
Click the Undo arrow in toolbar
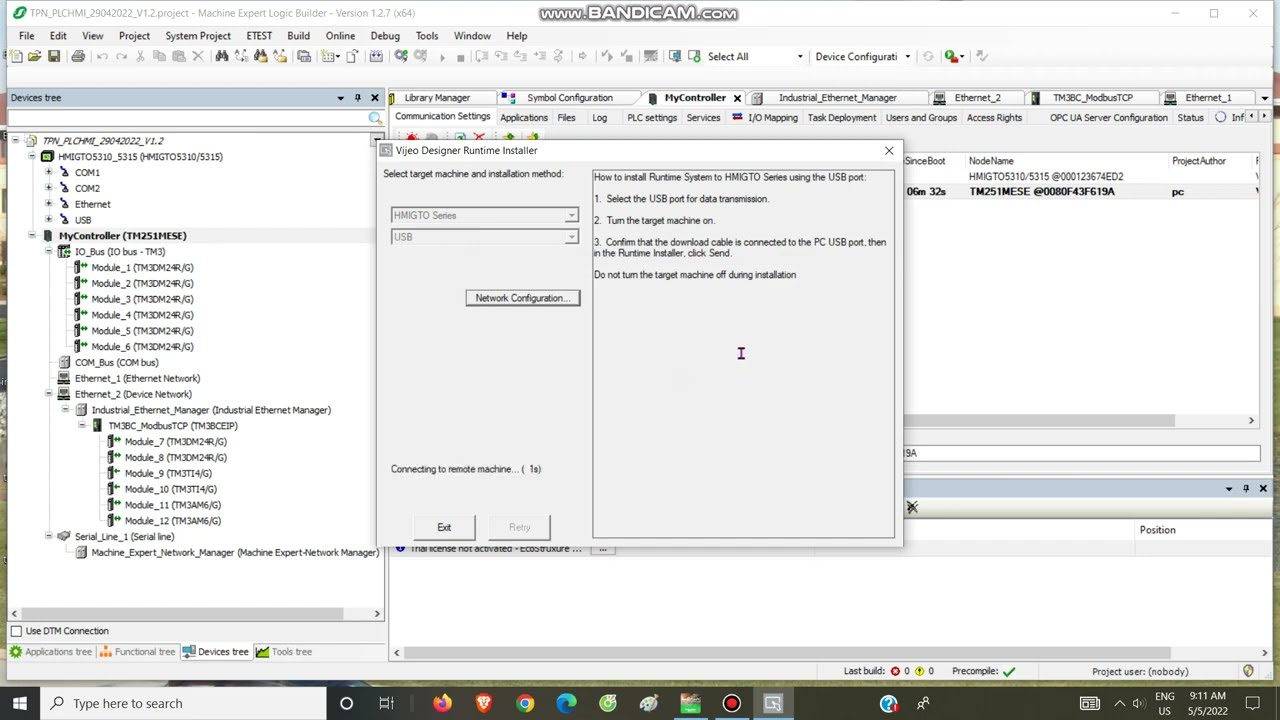point(102,57)
